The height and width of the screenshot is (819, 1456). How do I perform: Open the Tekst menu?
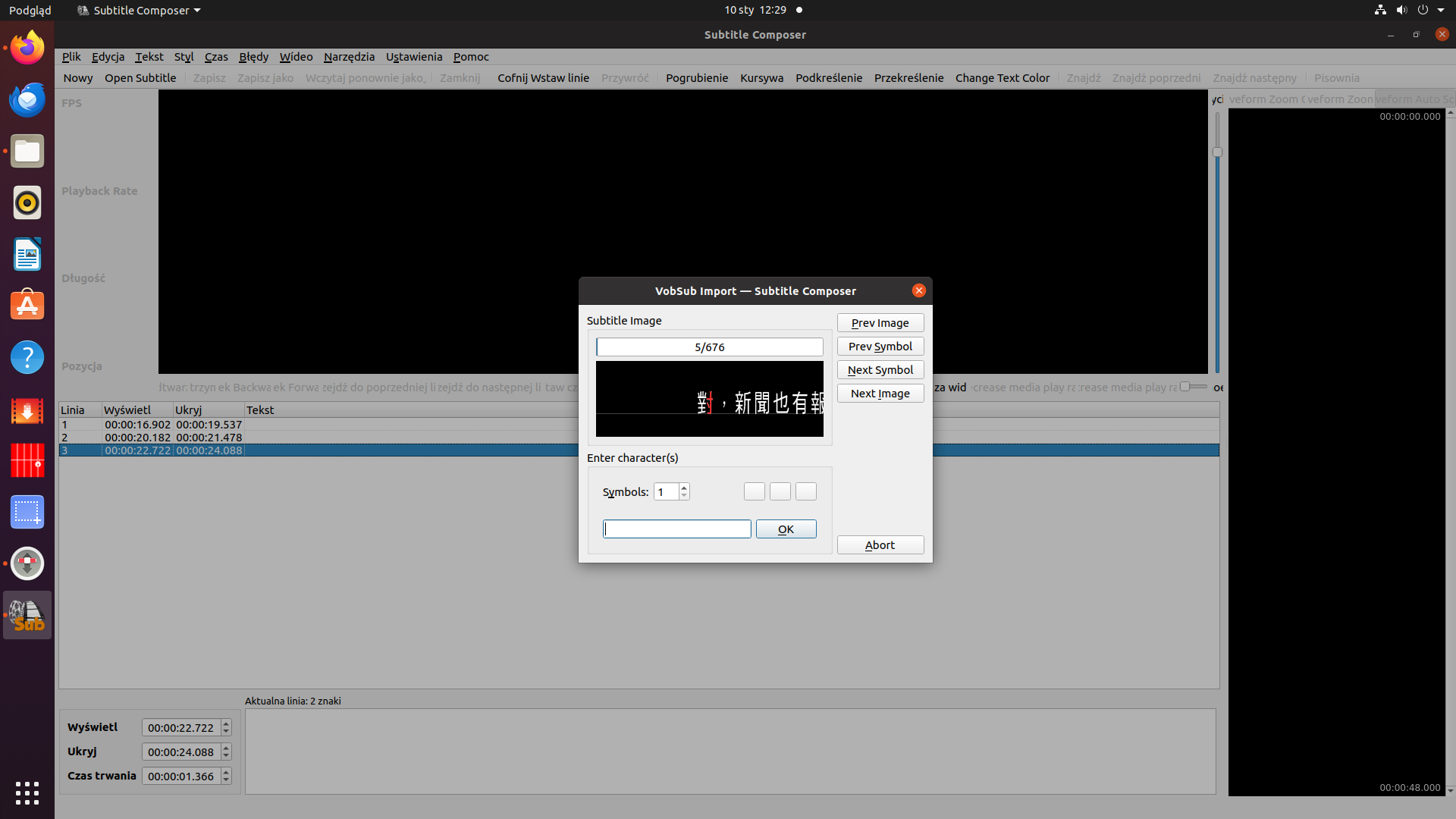[149, 57]
